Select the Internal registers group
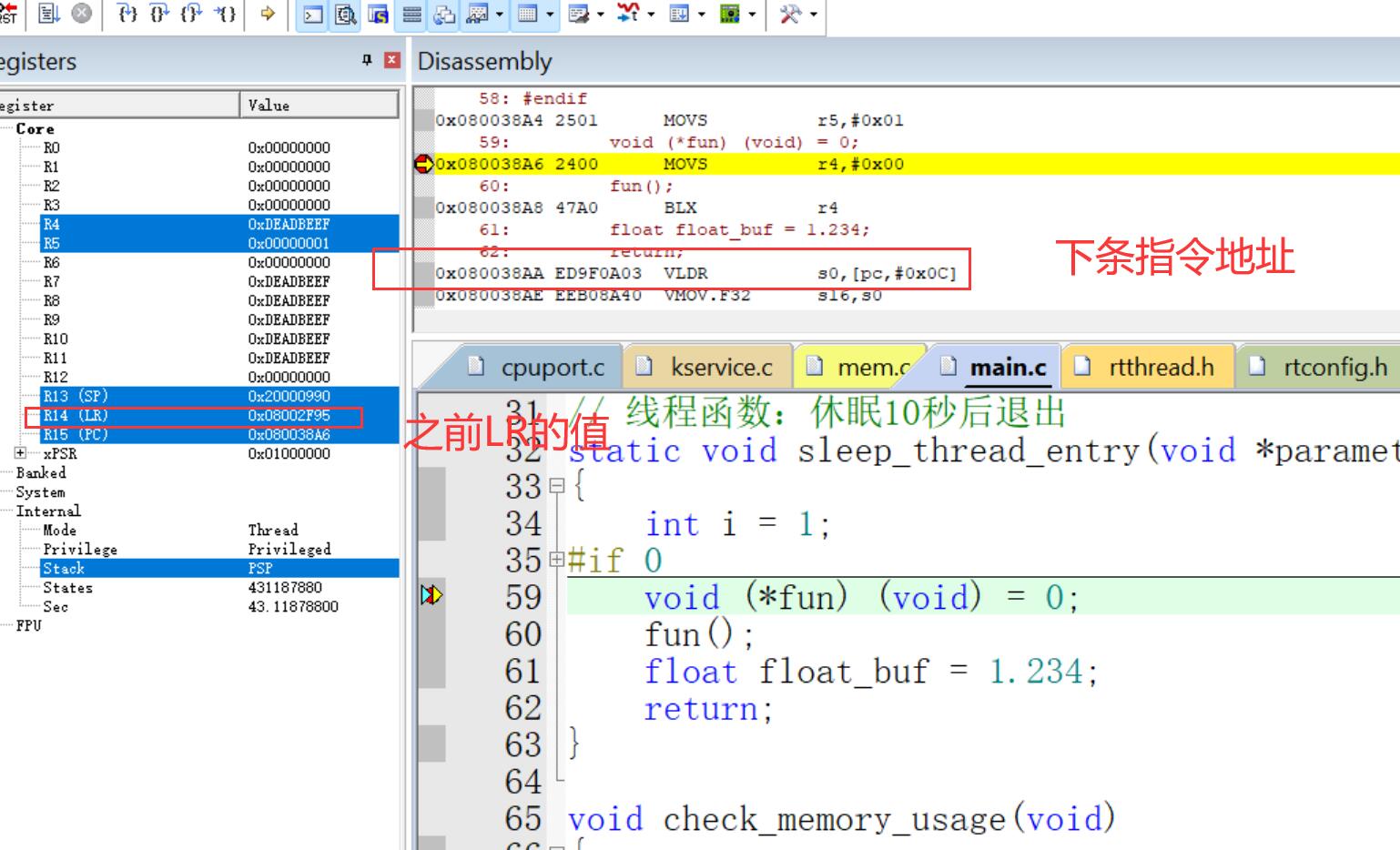The height and width of the screenshot is (850, 1400). coord(48,511)
